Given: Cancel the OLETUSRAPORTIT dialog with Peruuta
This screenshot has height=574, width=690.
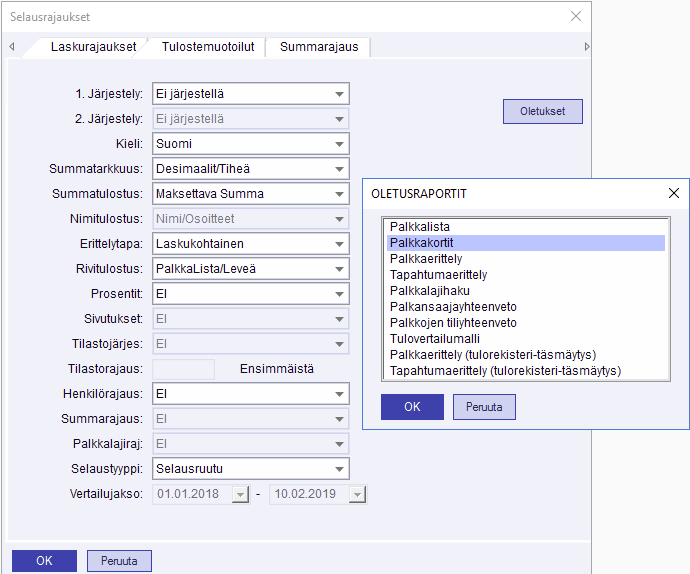Looking at the screenshot, I should pyautogui.click(x=484, y=407).
